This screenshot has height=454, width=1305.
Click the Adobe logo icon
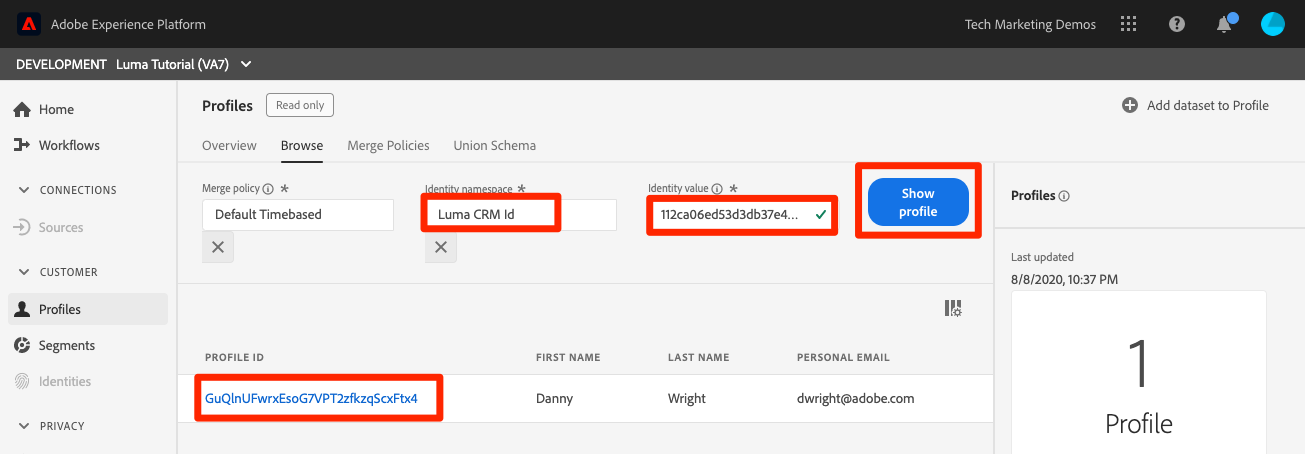(x=28, y=24)
